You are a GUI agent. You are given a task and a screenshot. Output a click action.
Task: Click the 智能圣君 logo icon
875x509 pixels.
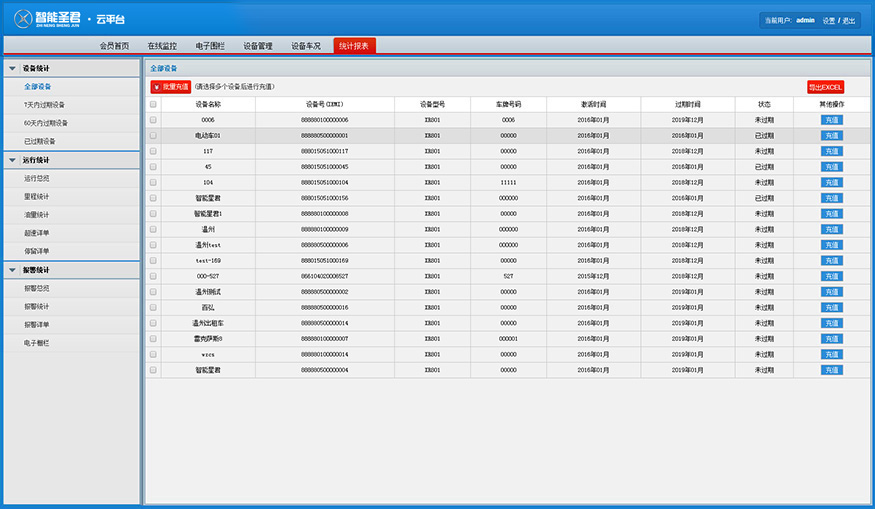(24, 18)
